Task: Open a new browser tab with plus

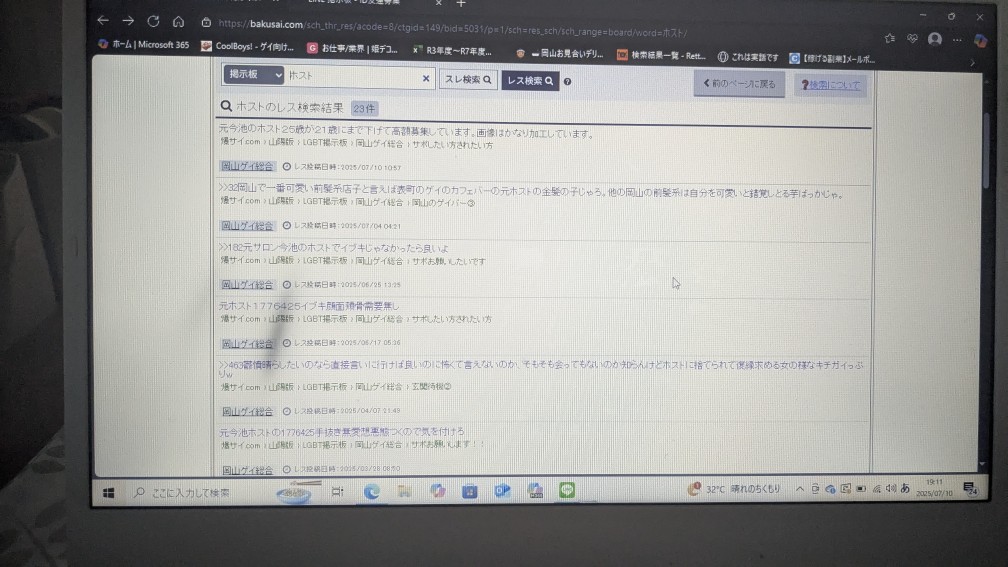Action: [x=461, y=4]
